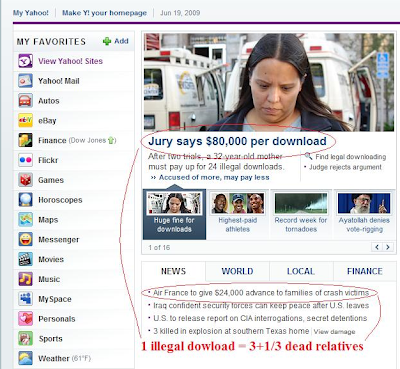Screen dimensions: 400x369
Task: Switch to the WORLD tab
Action: [x=237, y=271]
